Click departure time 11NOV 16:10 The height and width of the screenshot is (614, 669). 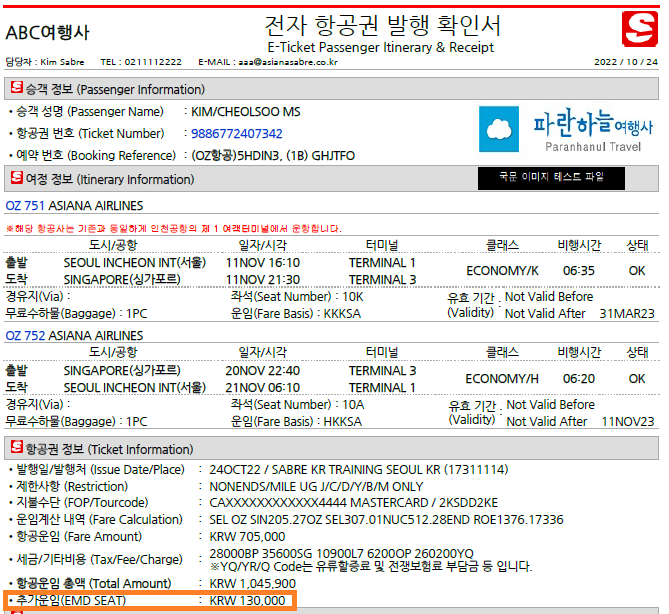coord(263,262)
